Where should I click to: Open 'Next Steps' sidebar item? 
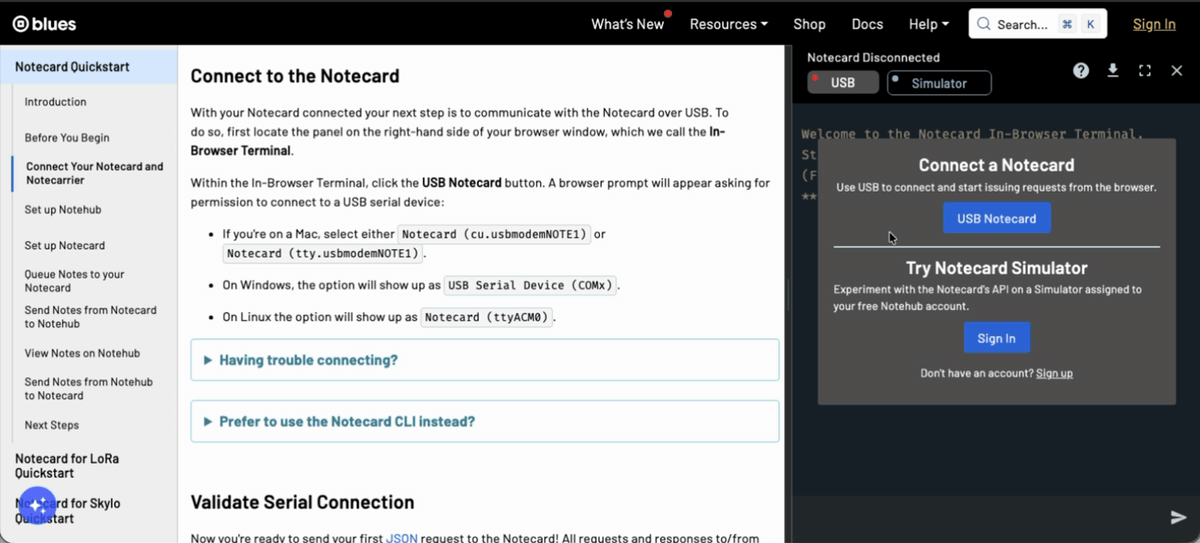(52, 425)
